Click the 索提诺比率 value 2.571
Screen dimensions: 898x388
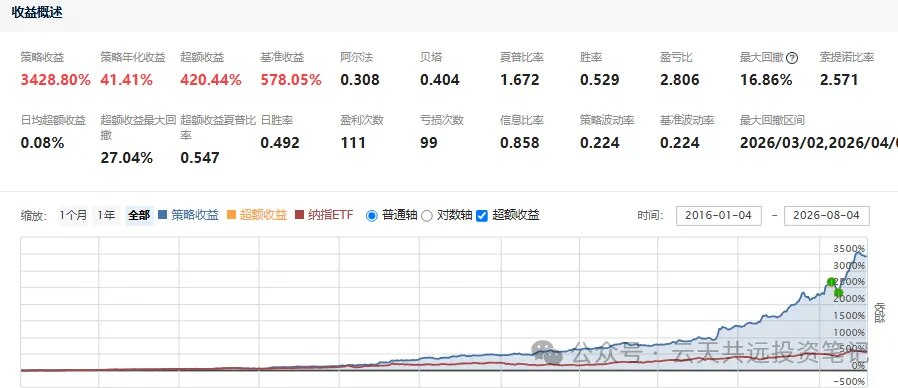click(x=839, y=80)
